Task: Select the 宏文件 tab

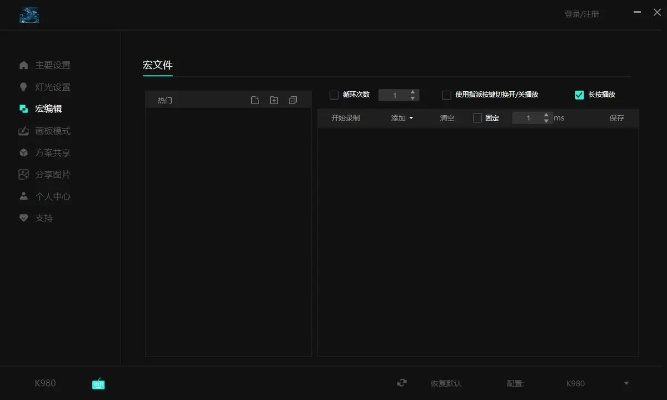Action: (158, 65)
